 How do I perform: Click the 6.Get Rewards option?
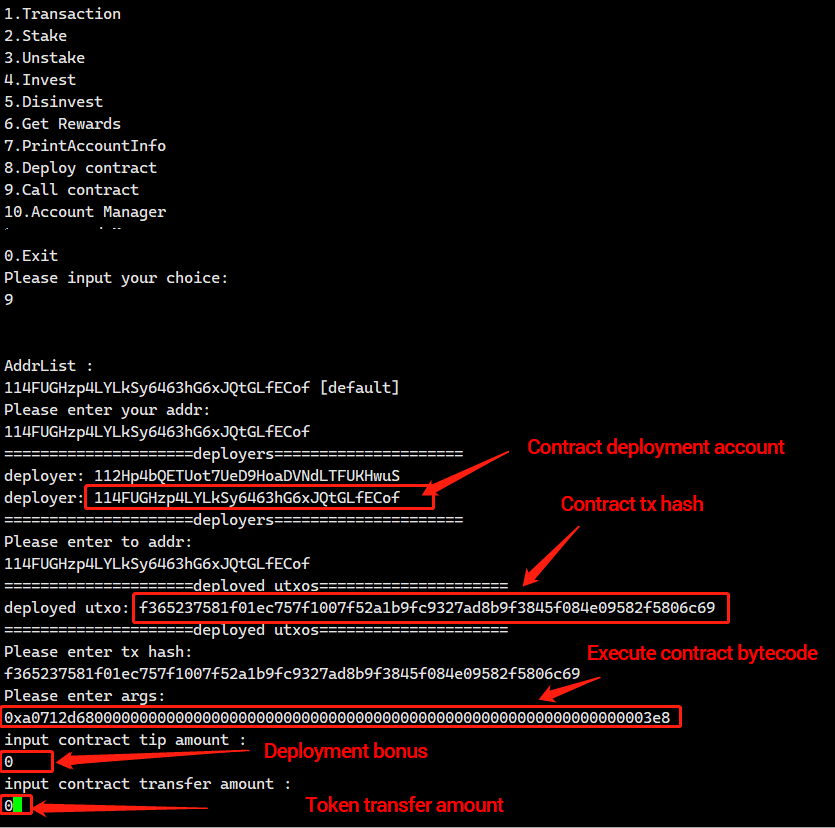[x=62, y=124]
